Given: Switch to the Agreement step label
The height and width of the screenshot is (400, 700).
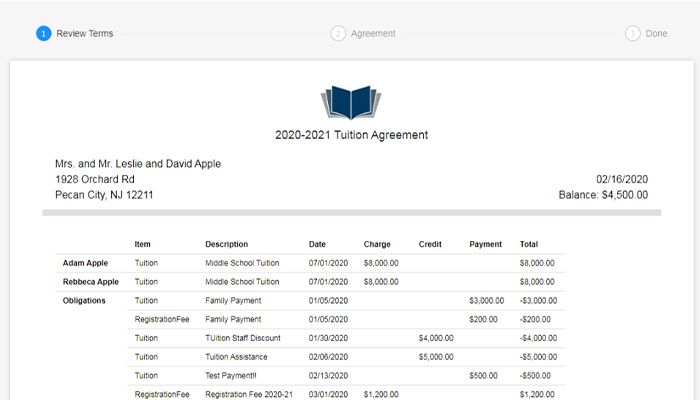Looking at the screenshot, I should [373, 33].
